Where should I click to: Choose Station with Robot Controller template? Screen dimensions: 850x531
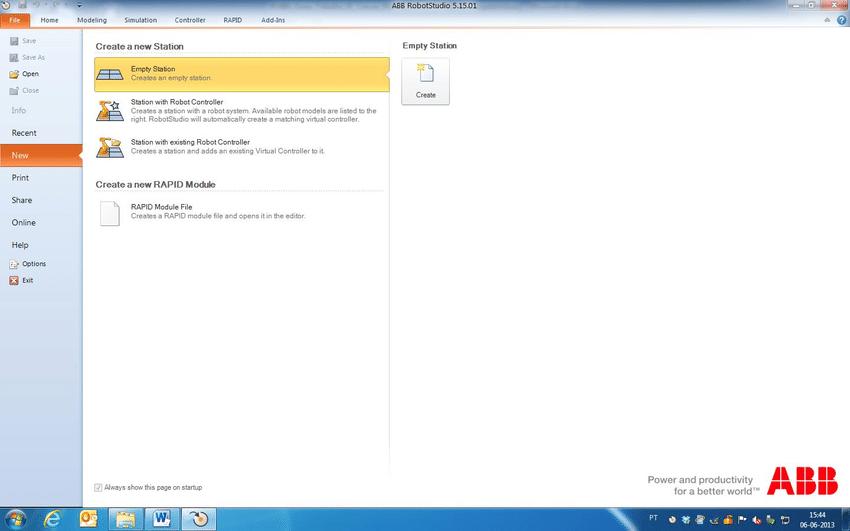pyautogui.click(x=242, y=111)
